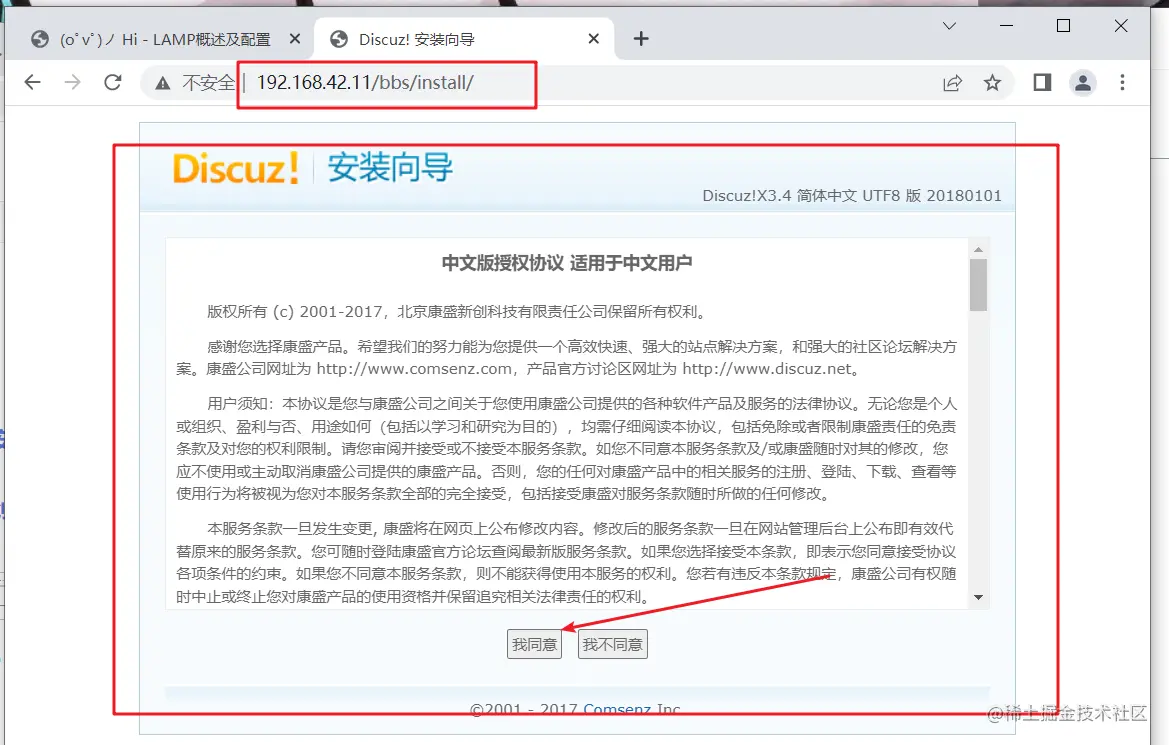Close the LAMP概述及配置 tab
The height and width of the screenshot is (745, 1169).
click(295, 39)
